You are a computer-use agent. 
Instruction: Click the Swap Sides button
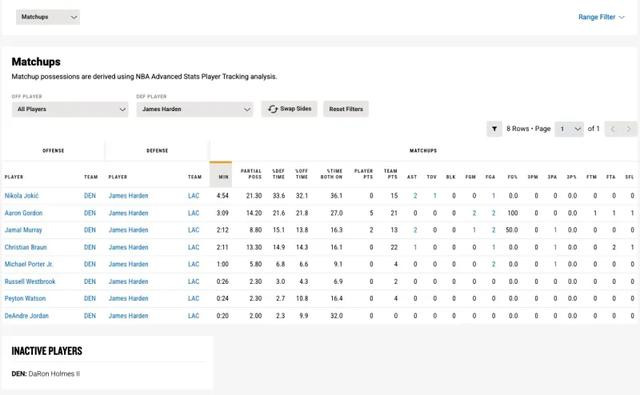[289, 109]
